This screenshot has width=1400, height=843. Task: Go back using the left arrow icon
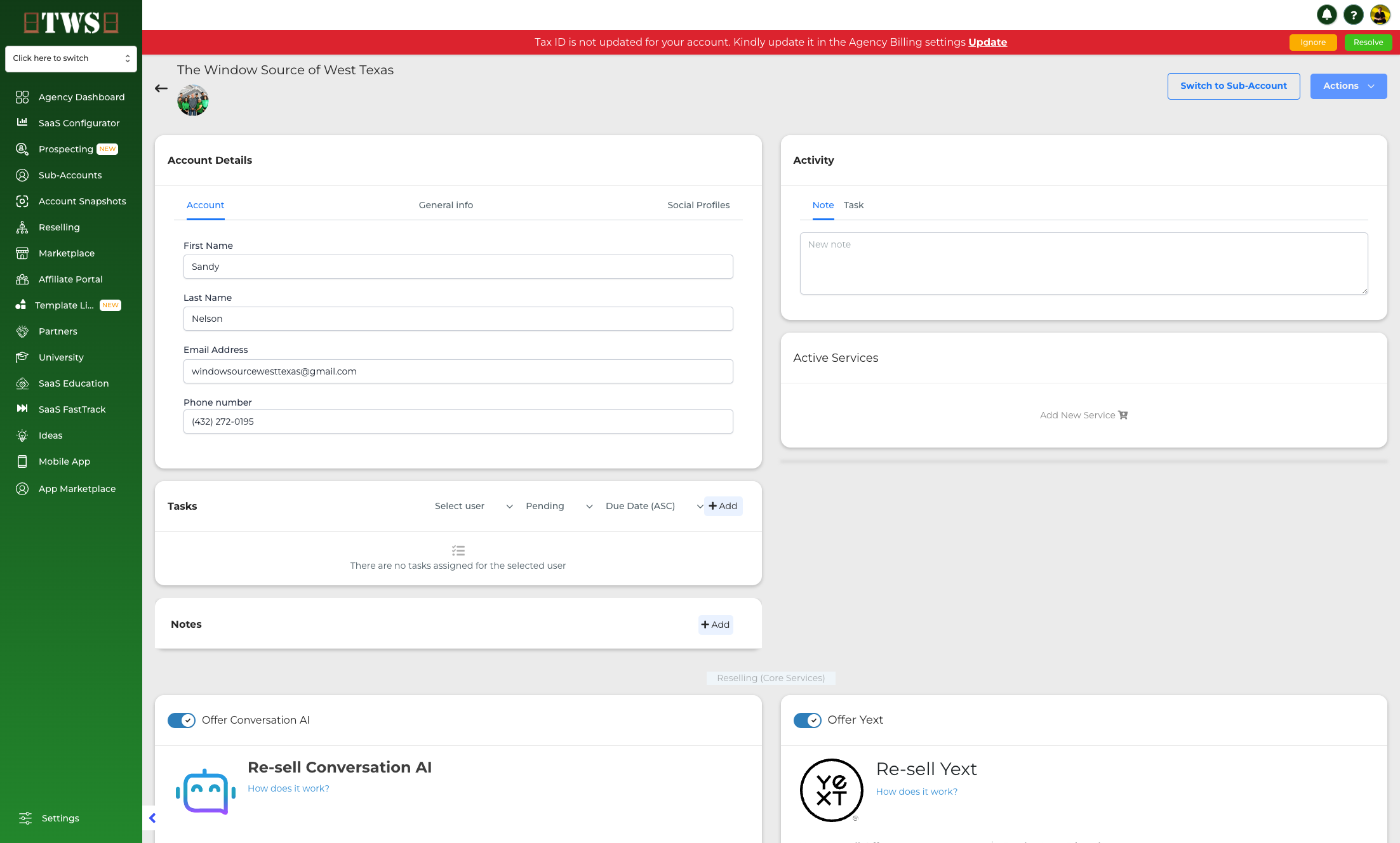click(x=161, y=88)
